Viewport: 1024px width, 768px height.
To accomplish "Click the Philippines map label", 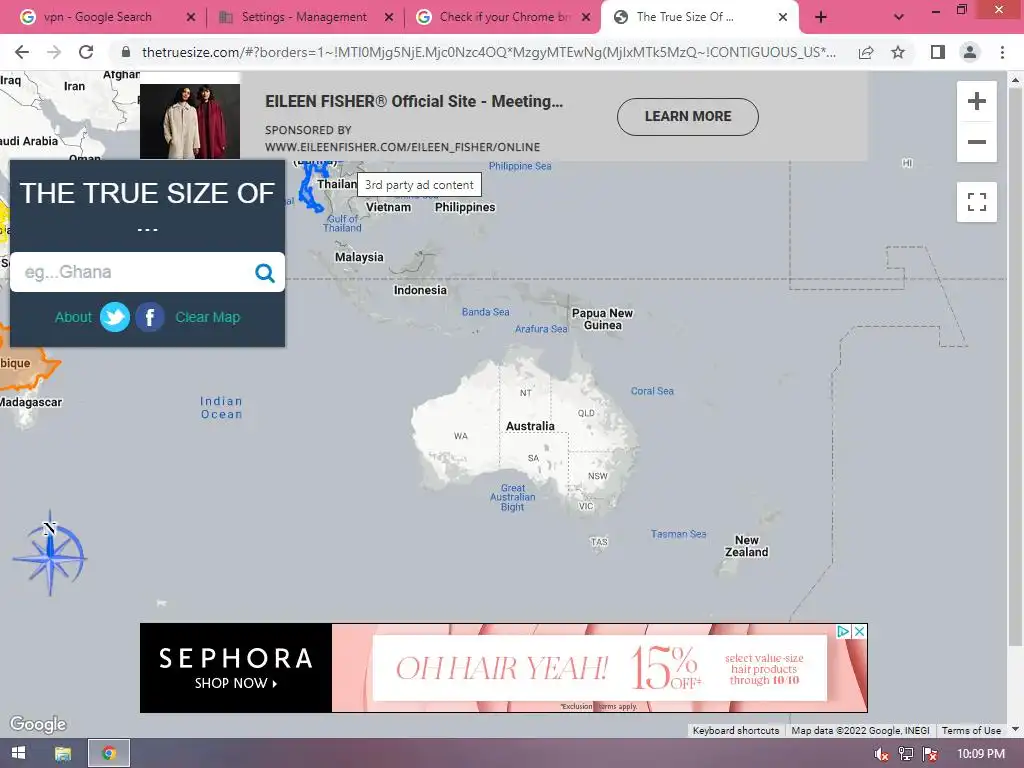I will (465, 207).
